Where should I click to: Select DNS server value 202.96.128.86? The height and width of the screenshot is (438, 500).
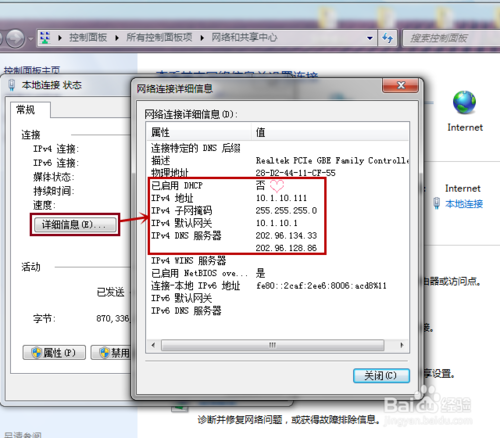pos(286,248)
